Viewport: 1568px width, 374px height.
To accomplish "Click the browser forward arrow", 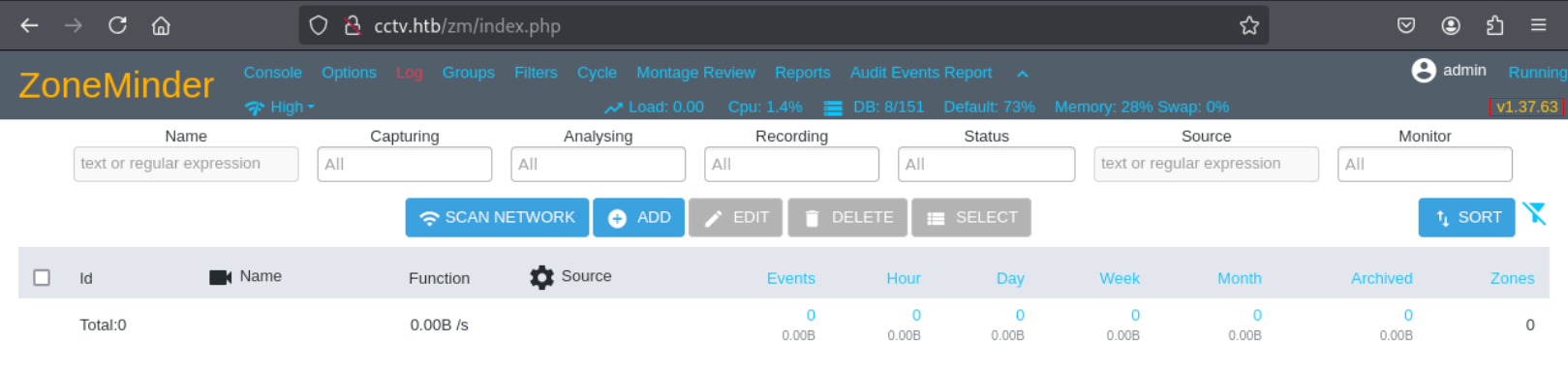I will point(74,25).
